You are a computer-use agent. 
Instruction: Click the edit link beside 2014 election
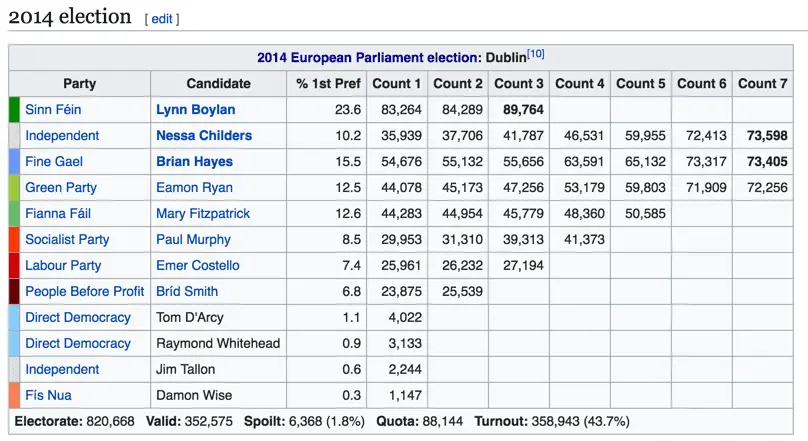(x=162, y=18)
